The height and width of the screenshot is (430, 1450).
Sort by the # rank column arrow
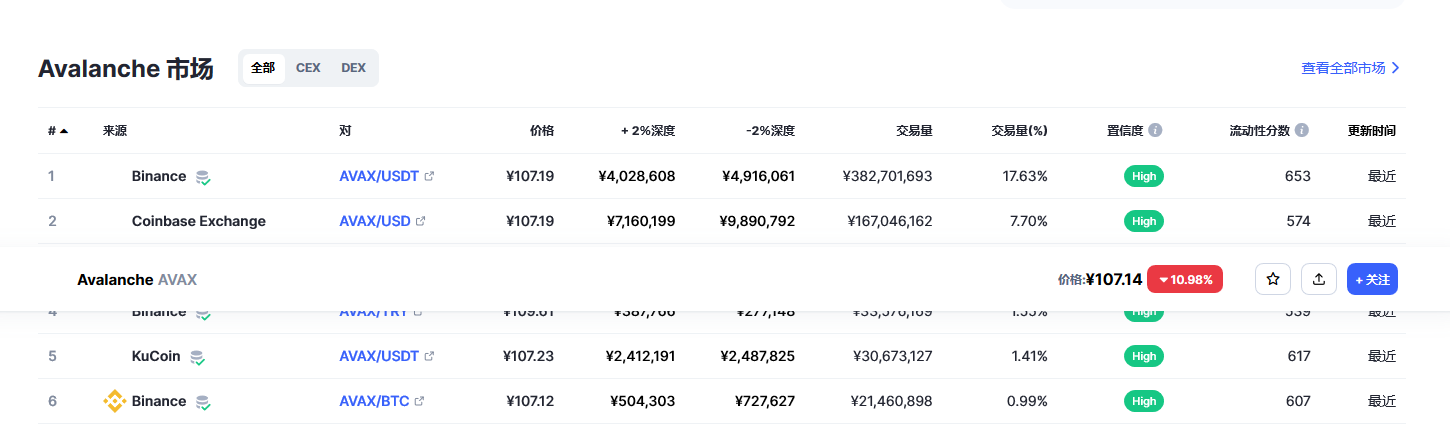[x=64, y=130]
